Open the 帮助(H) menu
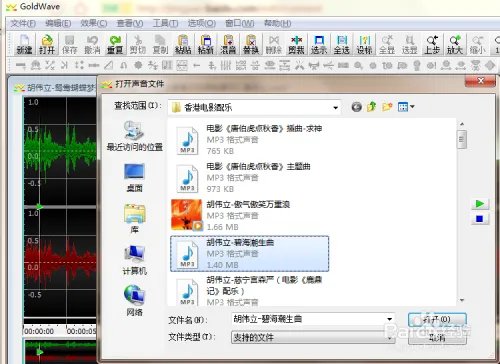 click(x=277, y=23)
